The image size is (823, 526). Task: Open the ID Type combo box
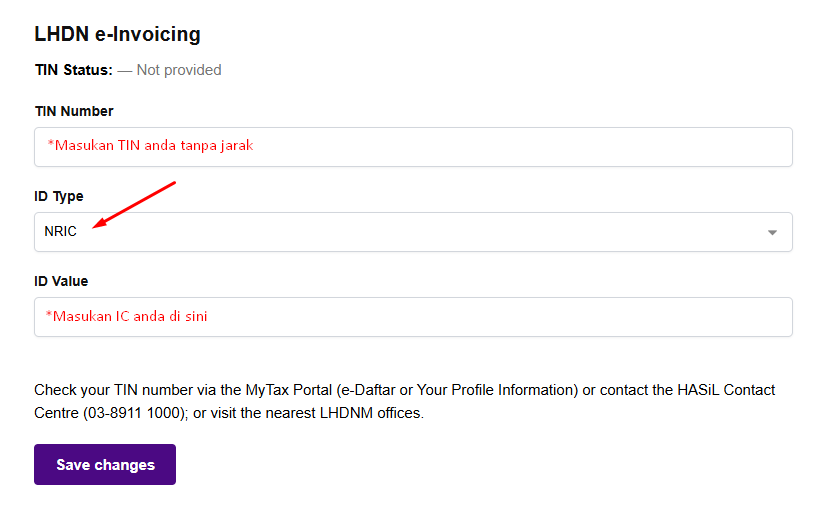pyautogui.click(x=413, y=232)
